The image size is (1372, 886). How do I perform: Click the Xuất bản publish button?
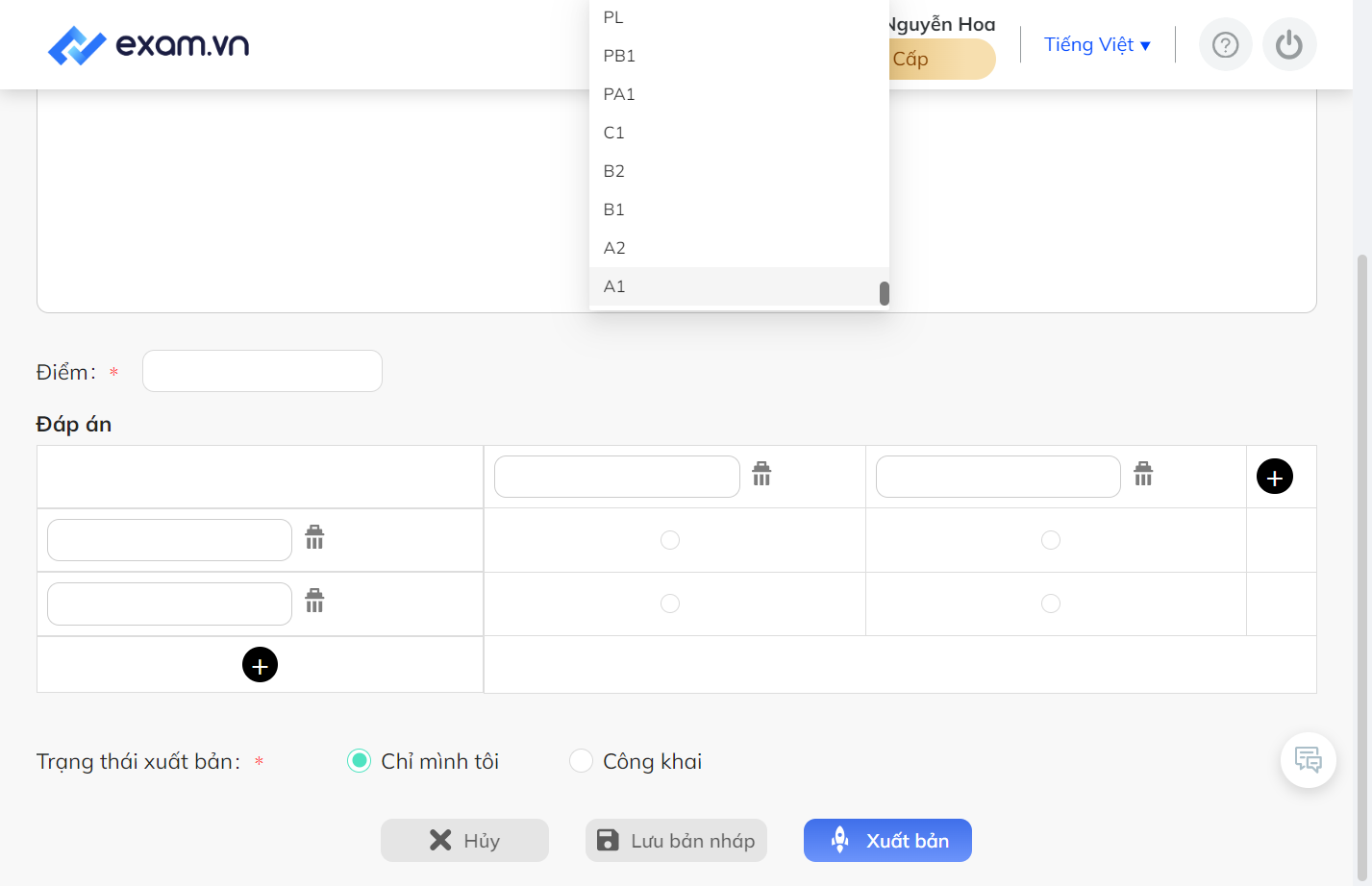point(887,841)
